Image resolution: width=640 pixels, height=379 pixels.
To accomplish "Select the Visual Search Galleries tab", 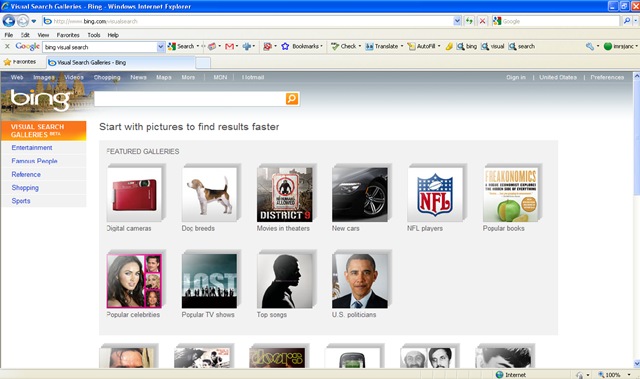I will (x=120, y=62).
